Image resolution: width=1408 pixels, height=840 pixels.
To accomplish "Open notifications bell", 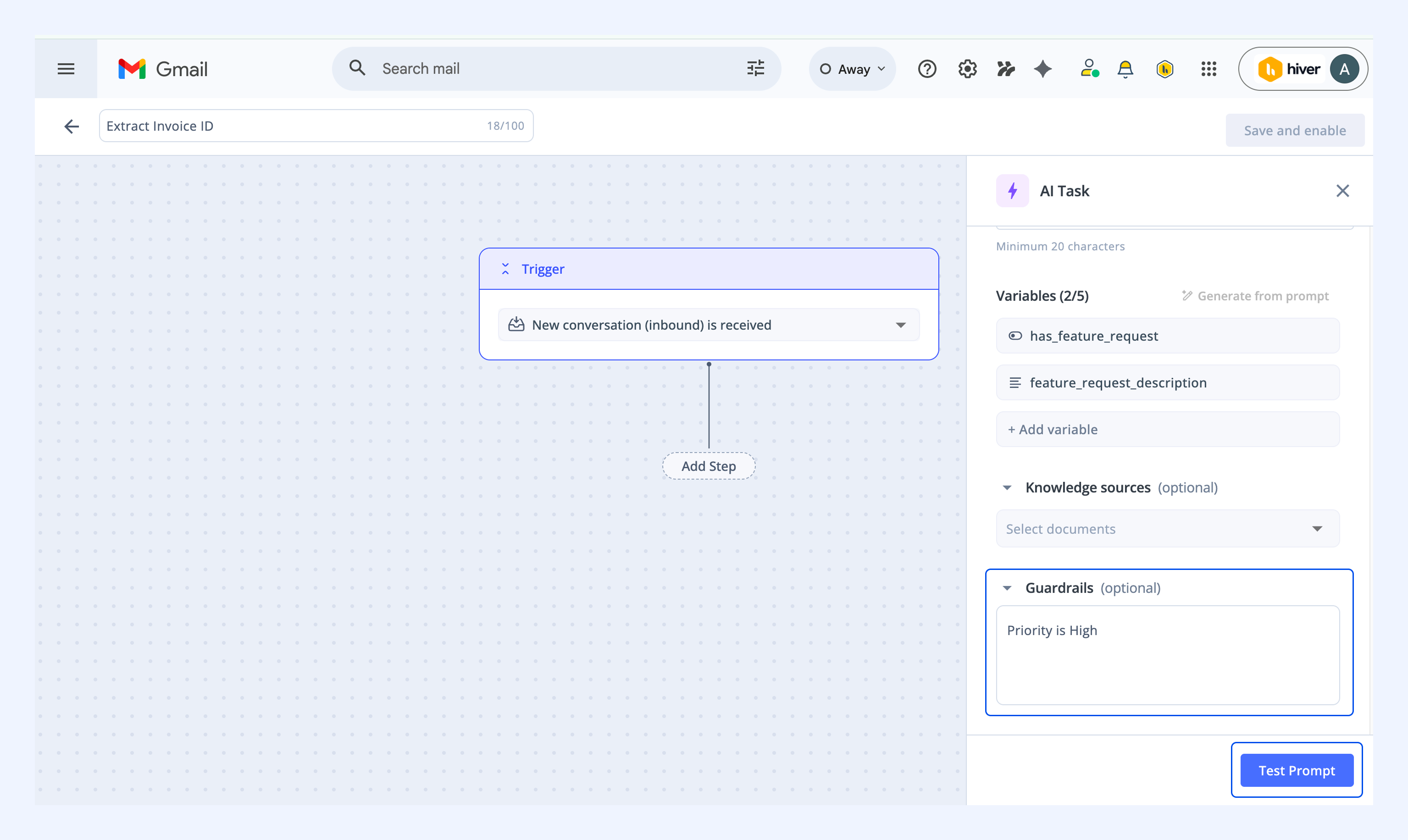I will tap(1125, 69).
